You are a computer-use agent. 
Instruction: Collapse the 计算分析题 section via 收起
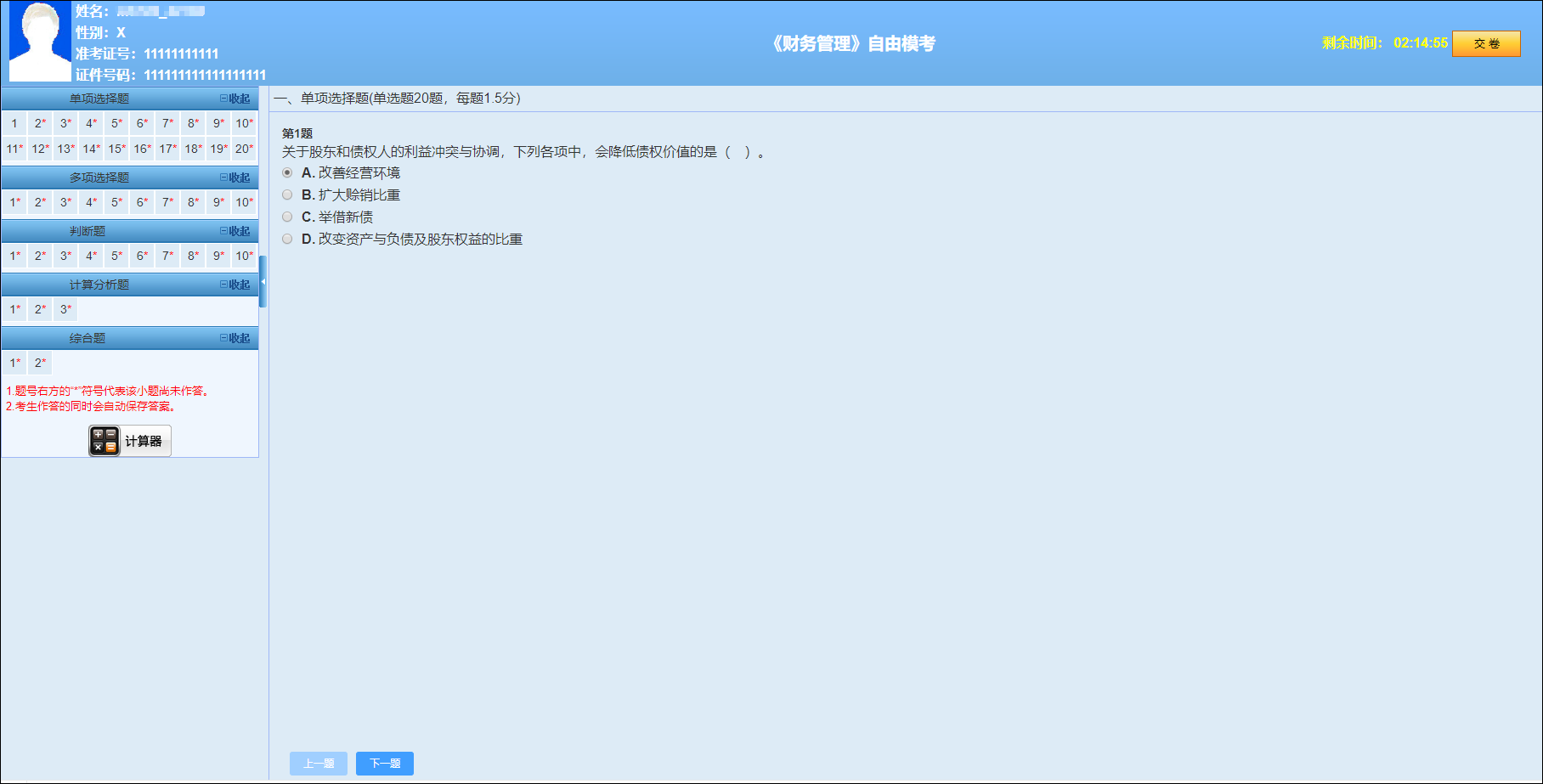(x=237, y=284)
